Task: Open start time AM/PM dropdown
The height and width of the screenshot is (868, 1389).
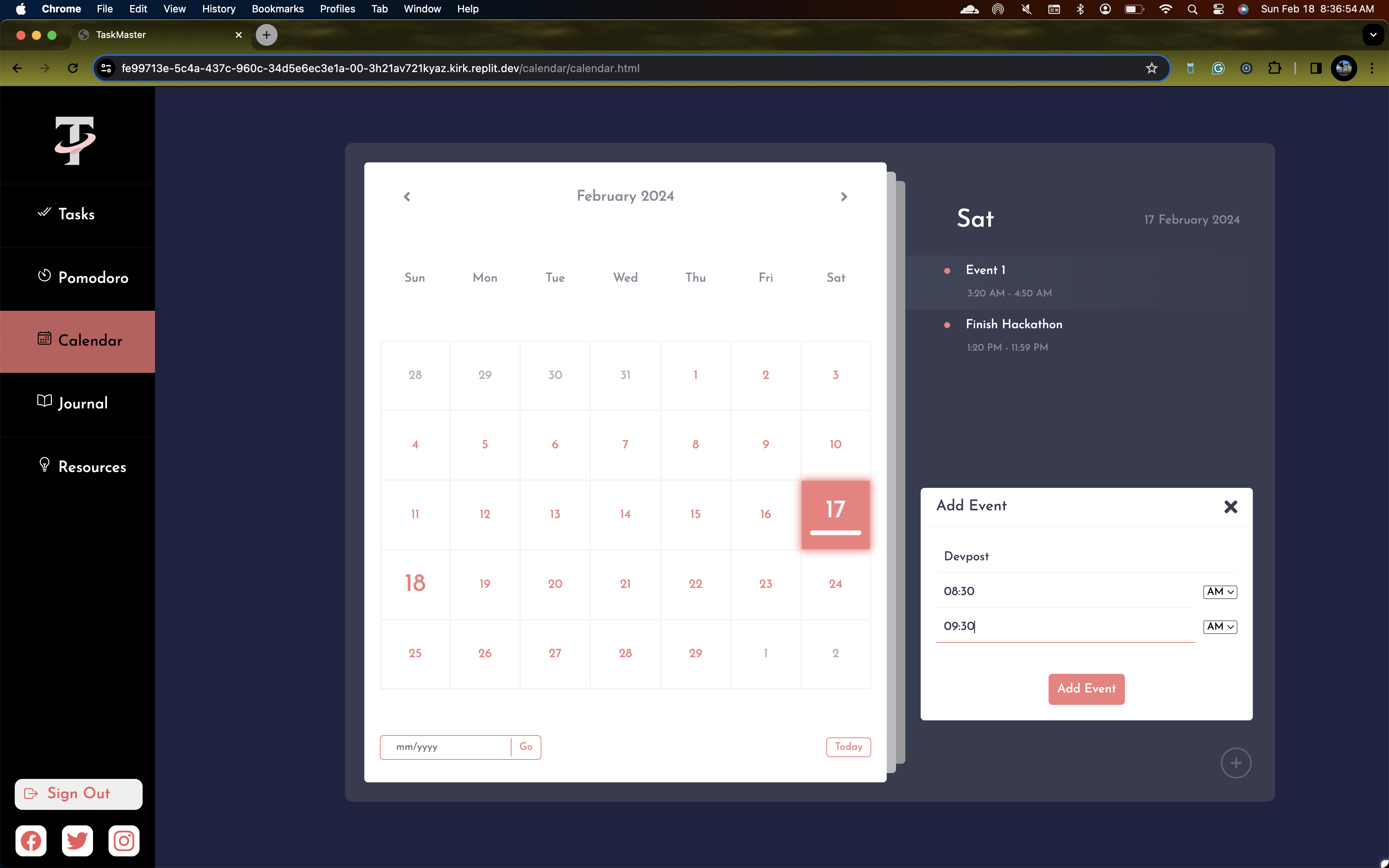Action: 1220,592
